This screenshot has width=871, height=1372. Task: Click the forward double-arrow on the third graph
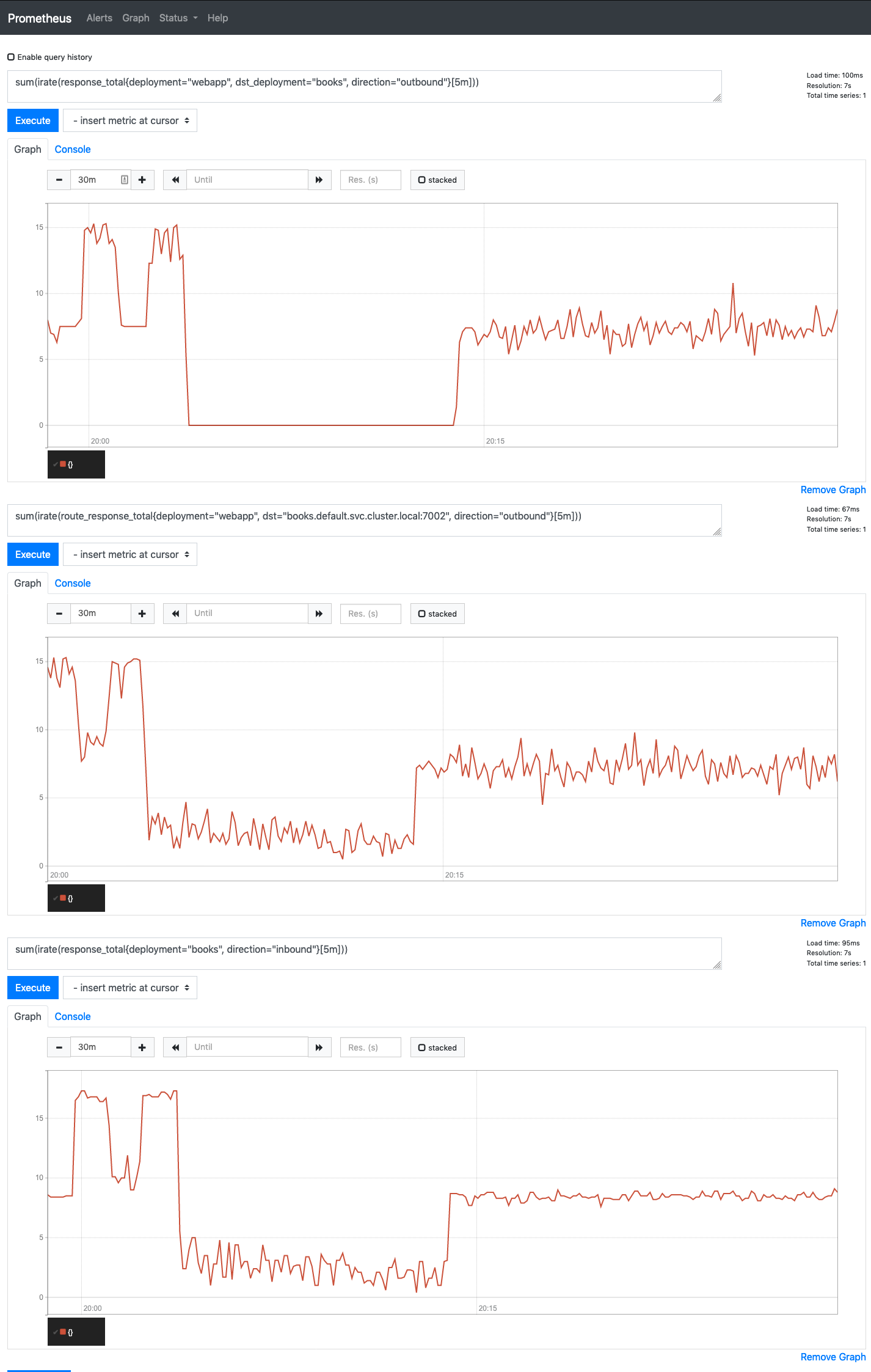coord(319,1046)
